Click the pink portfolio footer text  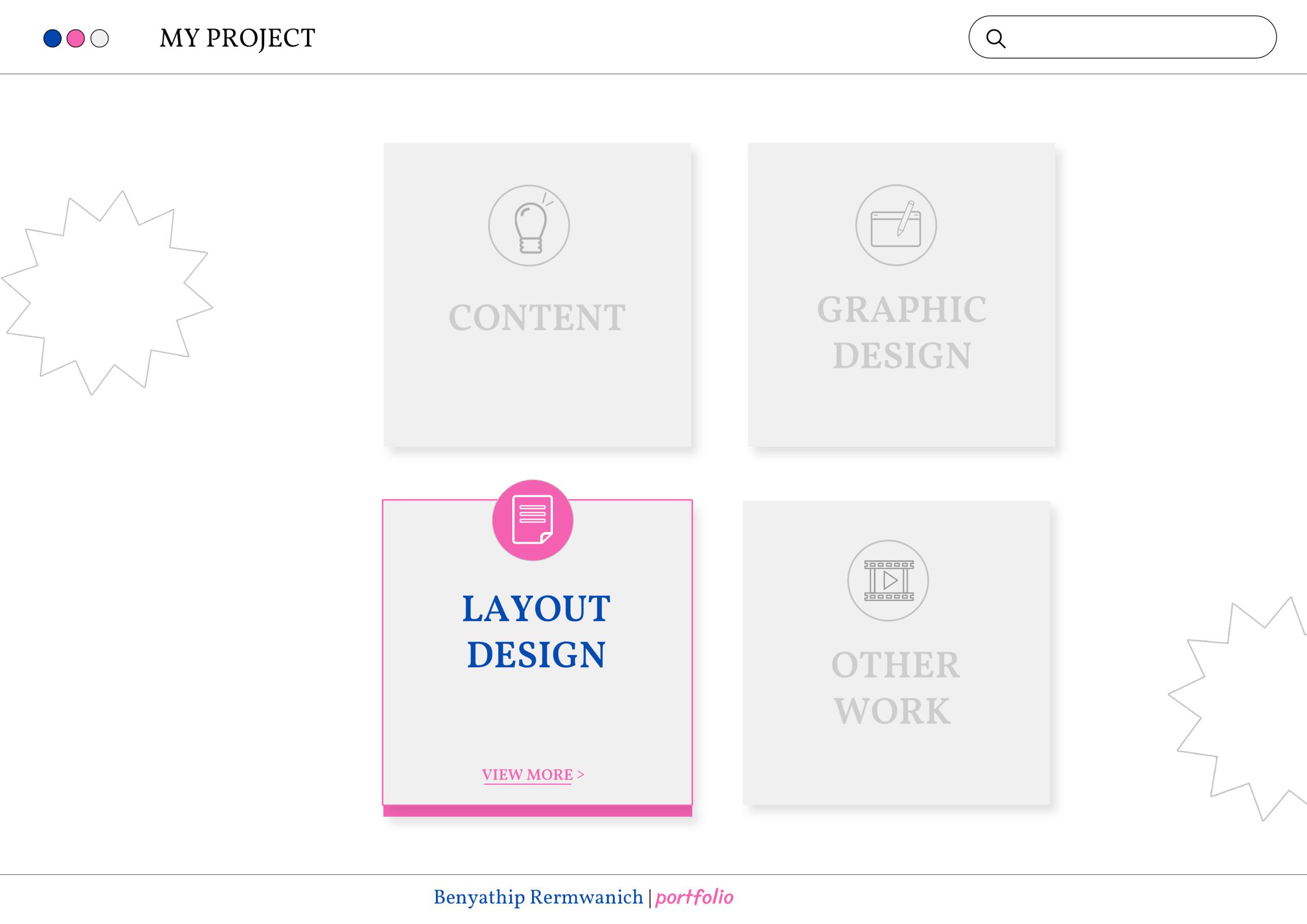694,898
